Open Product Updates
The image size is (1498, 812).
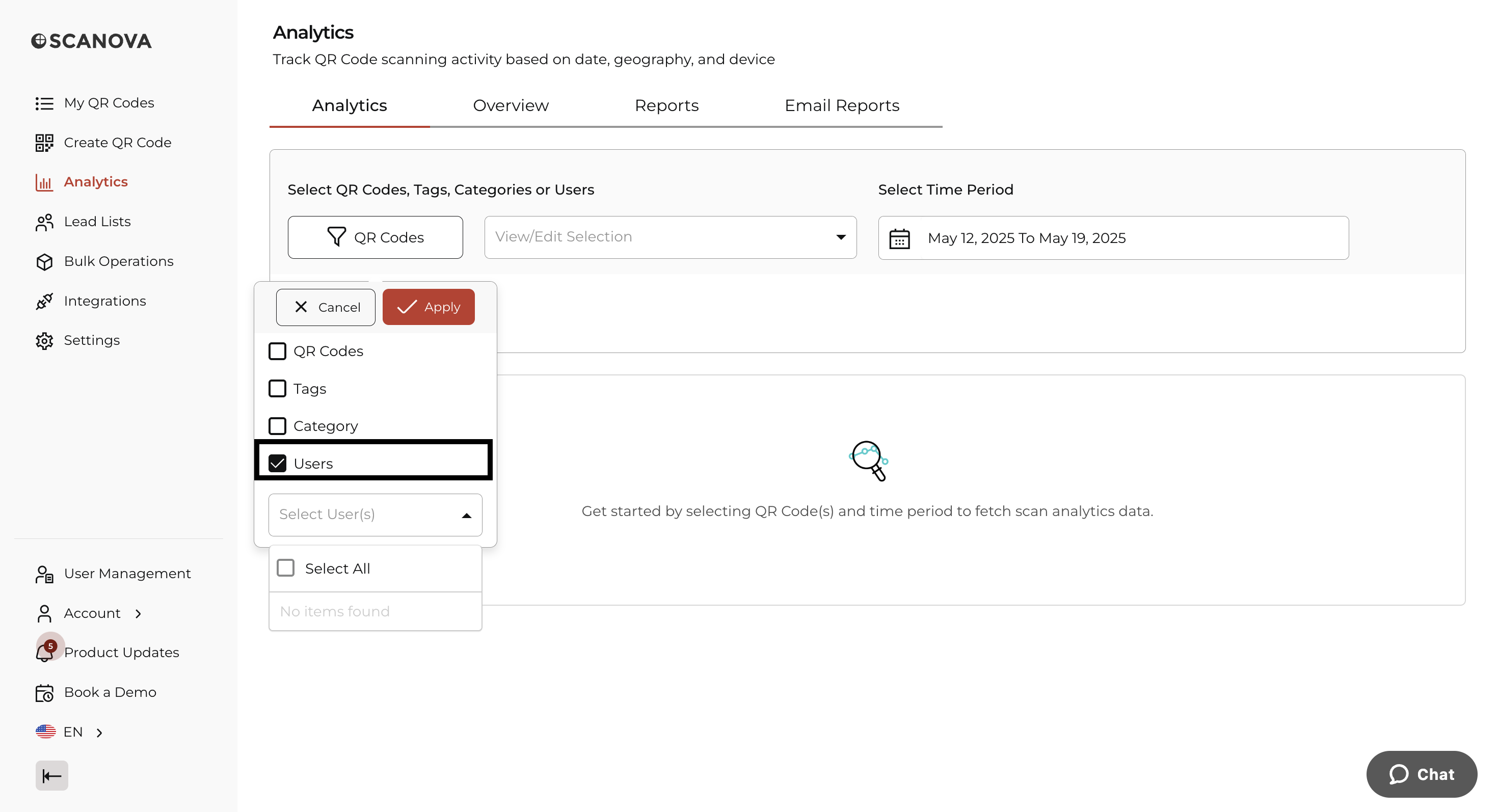tap(122, 653)
